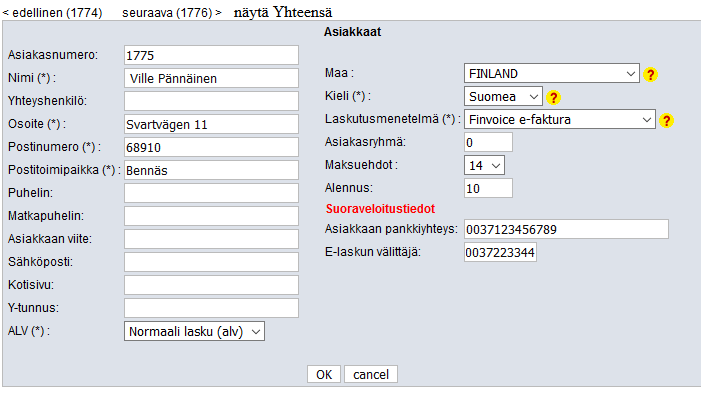Click help icon beside Kieli dropdown

coord(553,97)
